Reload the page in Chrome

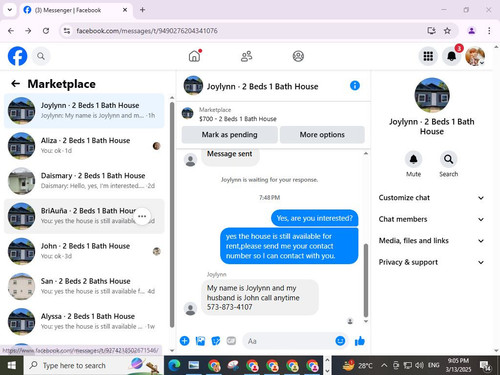(46, 31)
